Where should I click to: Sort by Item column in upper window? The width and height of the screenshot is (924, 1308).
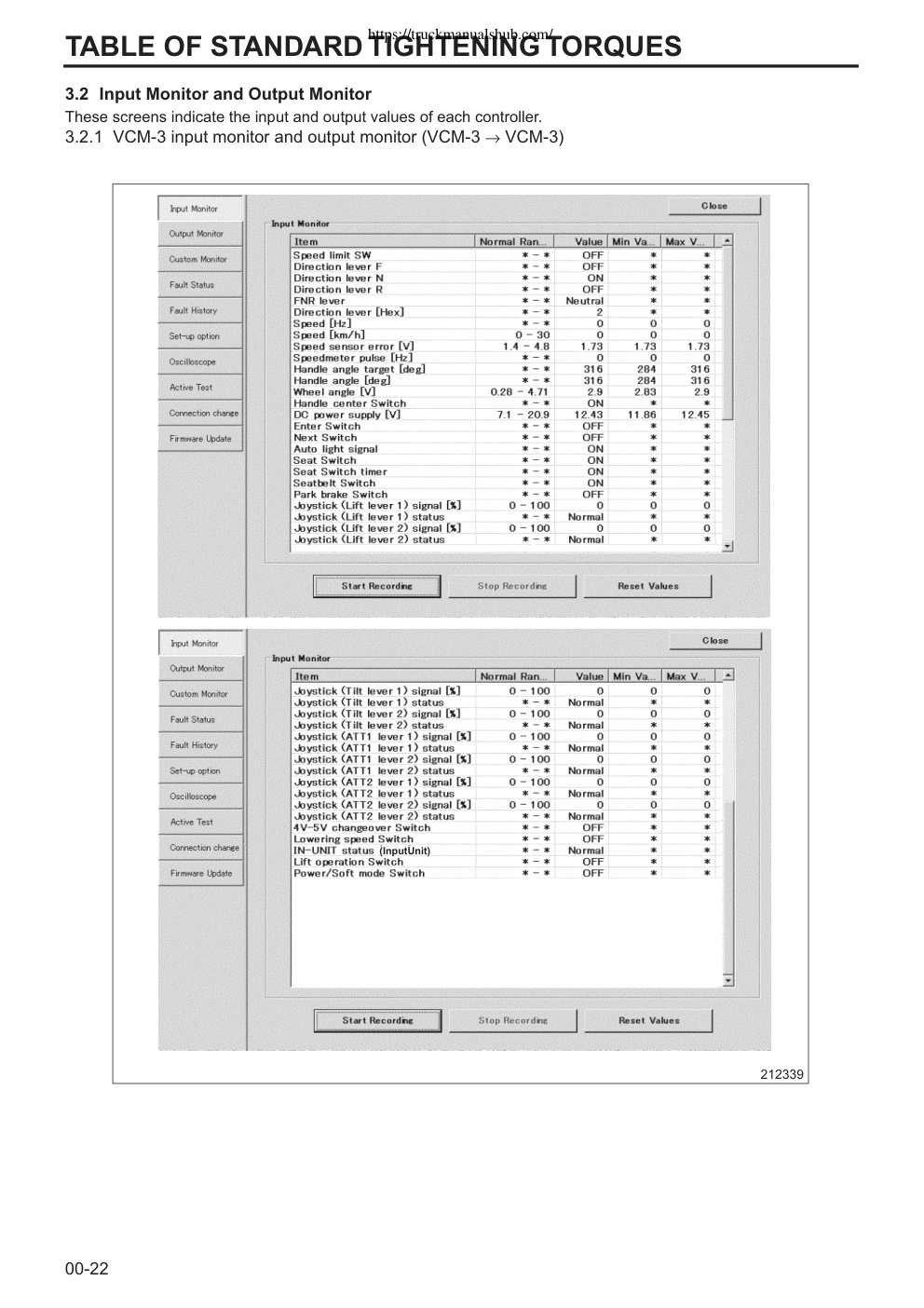[383, 242]
